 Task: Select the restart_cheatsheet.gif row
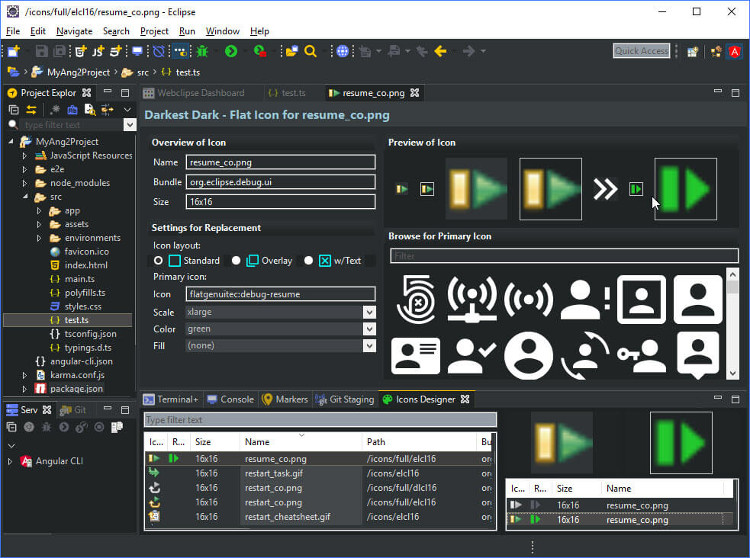[x=319, y=517]
